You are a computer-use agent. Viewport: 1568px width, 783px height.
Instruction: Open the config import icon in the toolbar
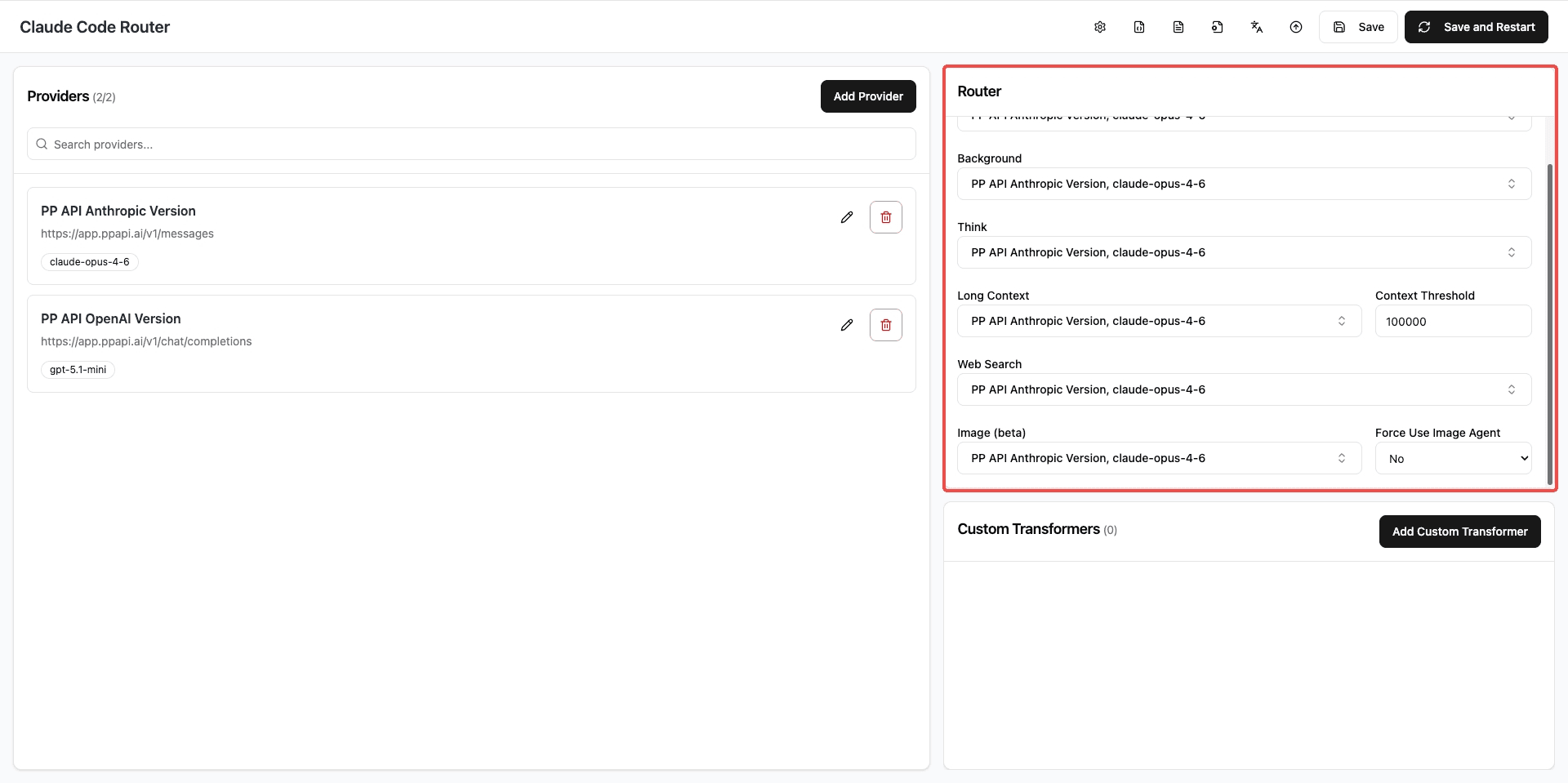pyautogui.click(x=1217, y=26)
